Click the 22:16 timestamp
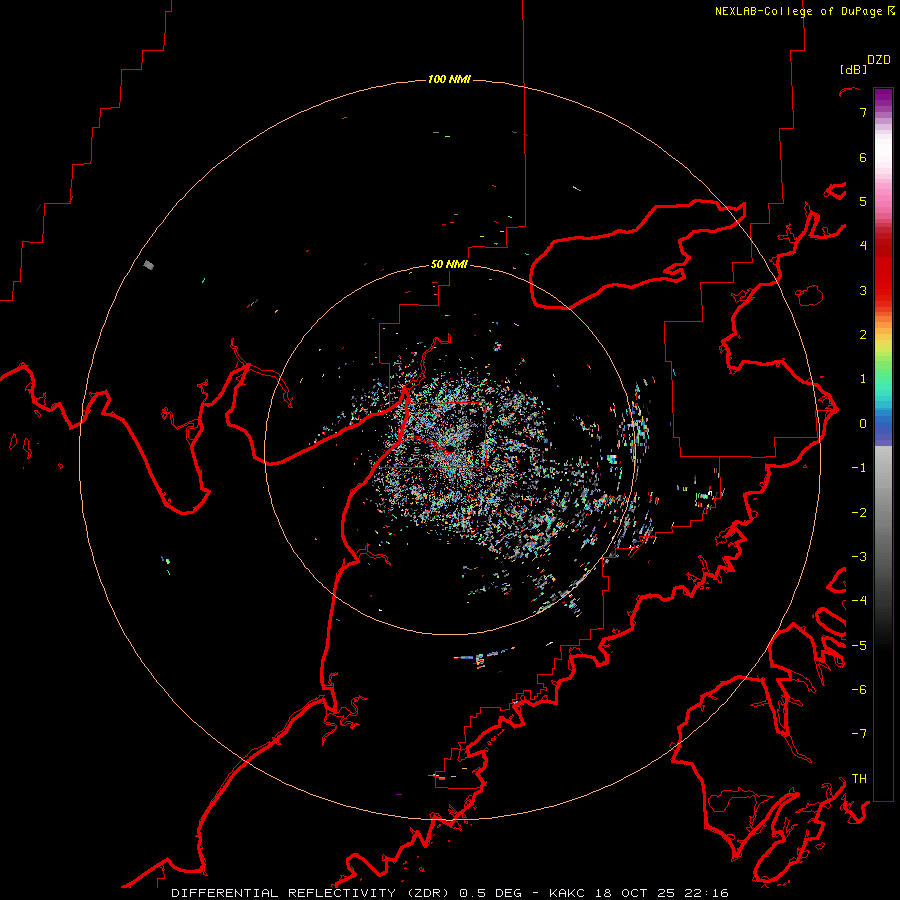This screenshot has width=900, height=900. (x=707, y=893)
